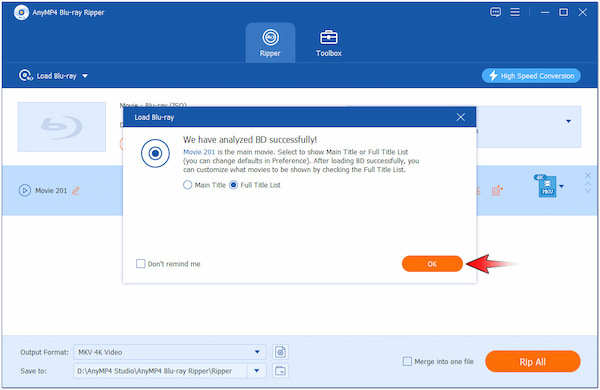The width and height of the screenshot is (600, 390).
Task: Enable High Speed Conversion
Action: click(531, 76)
